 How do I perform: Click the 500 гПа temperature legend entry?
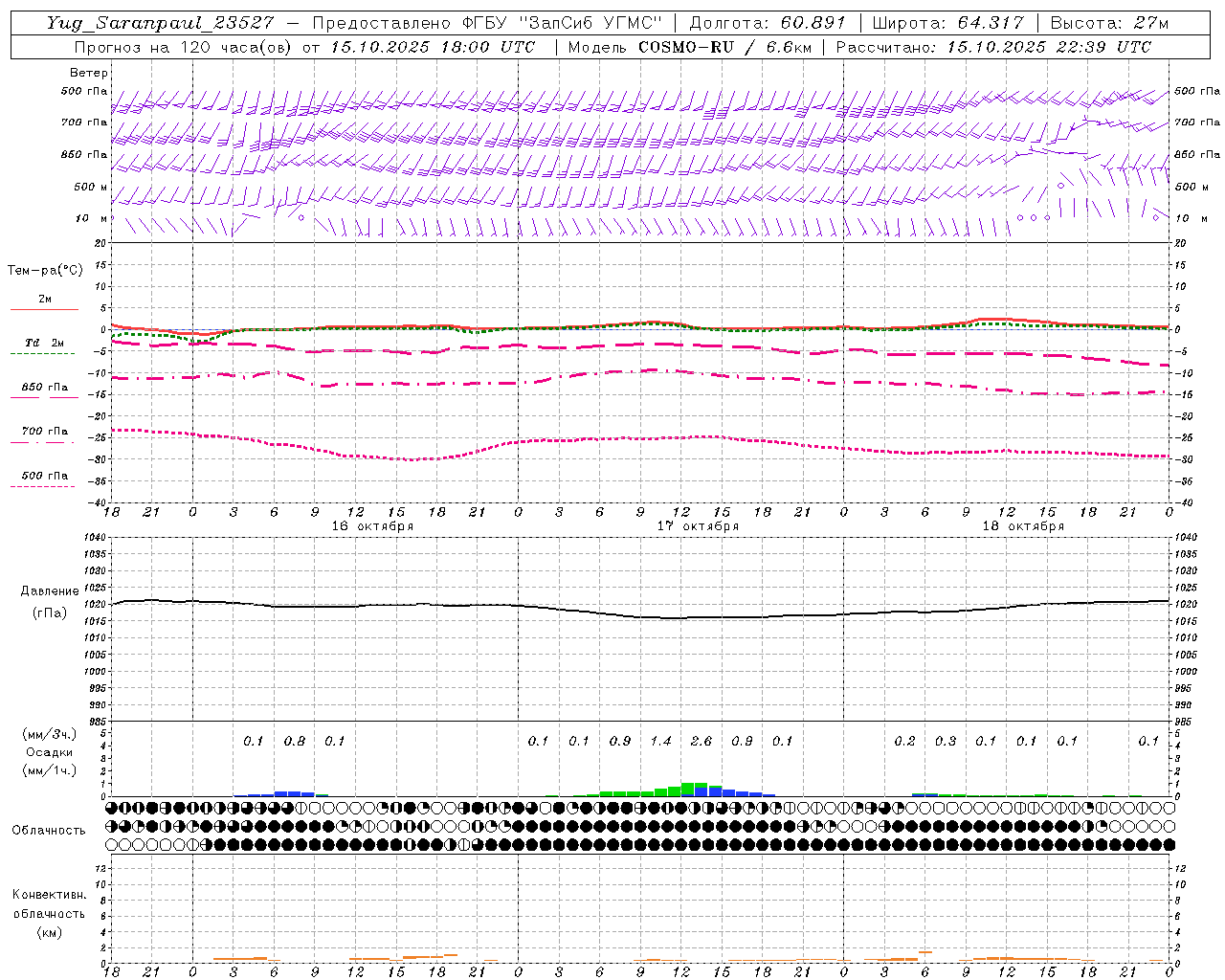click(x=45, y=476)
